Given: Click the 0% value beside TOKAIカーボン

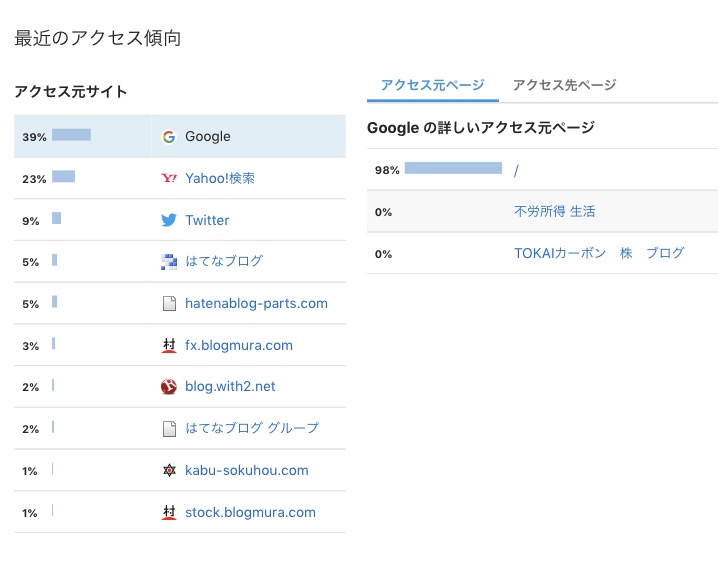Looking at the screenshot, I should 383,255.
